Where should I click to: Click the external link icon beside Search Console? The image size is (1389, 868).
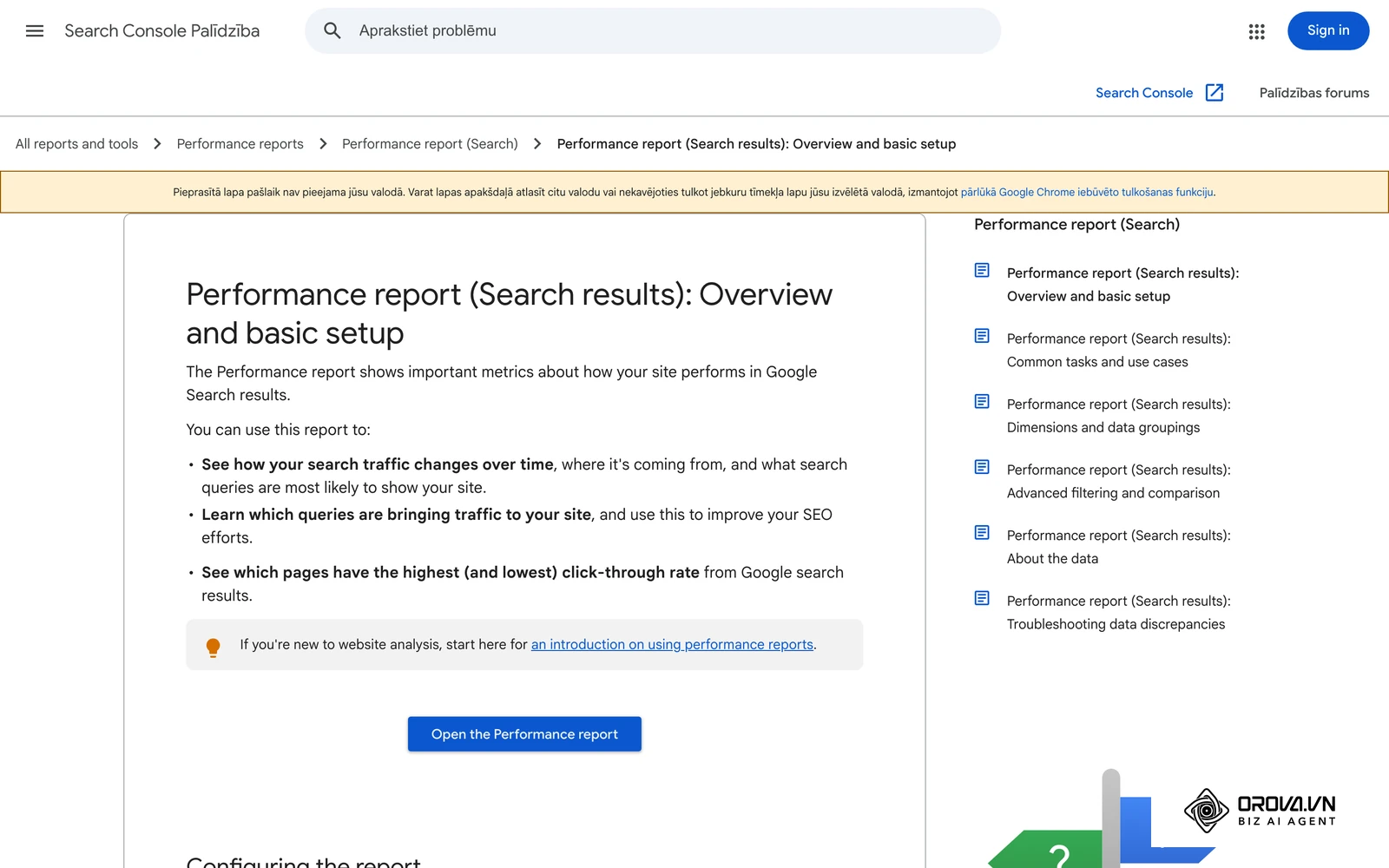[1215, 93]
